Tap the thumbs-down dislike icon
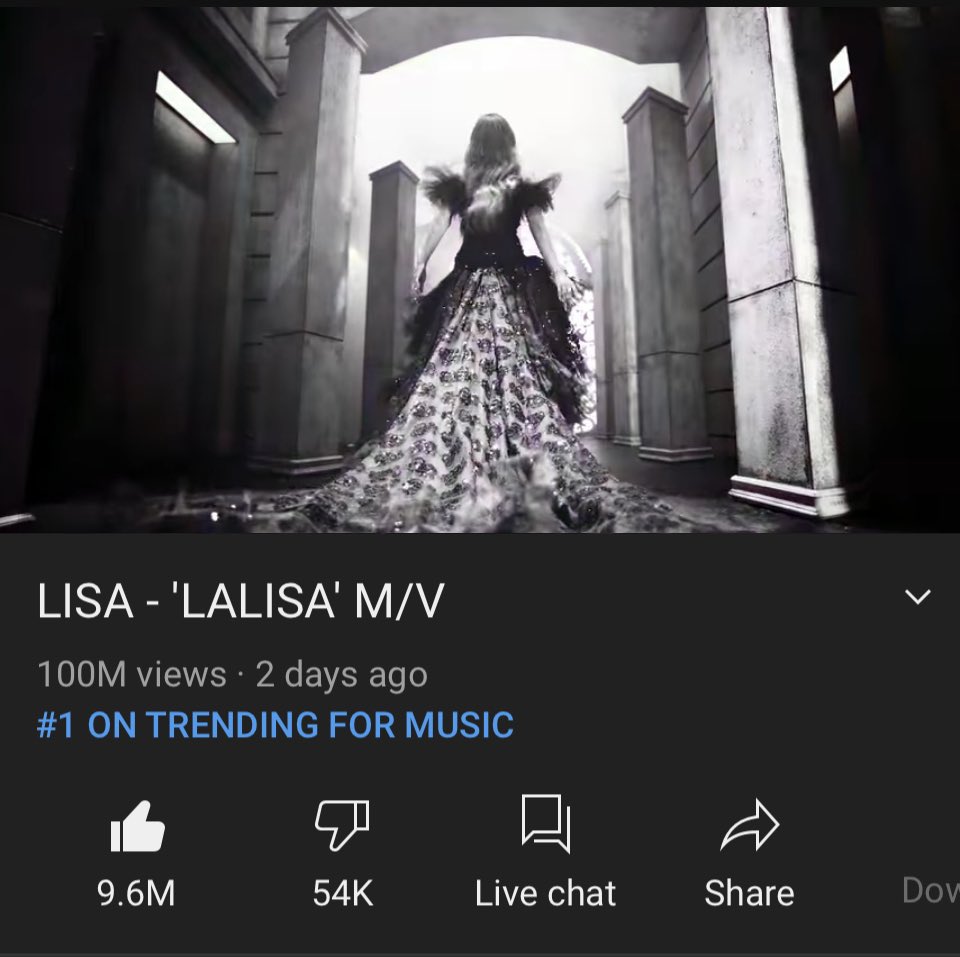The width and height of the screenshot is (960, 957). tap(342, 825)
